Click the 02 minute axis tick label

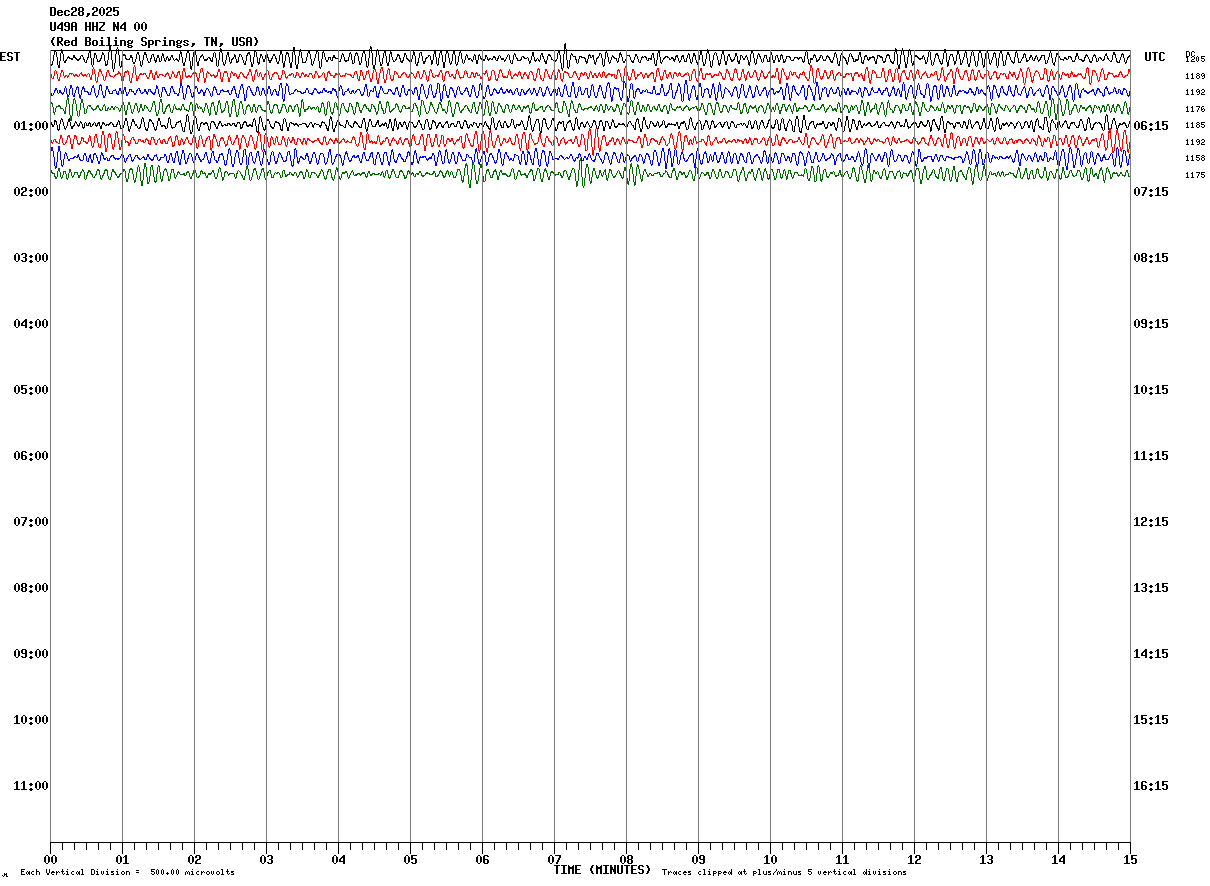point(194,860)
